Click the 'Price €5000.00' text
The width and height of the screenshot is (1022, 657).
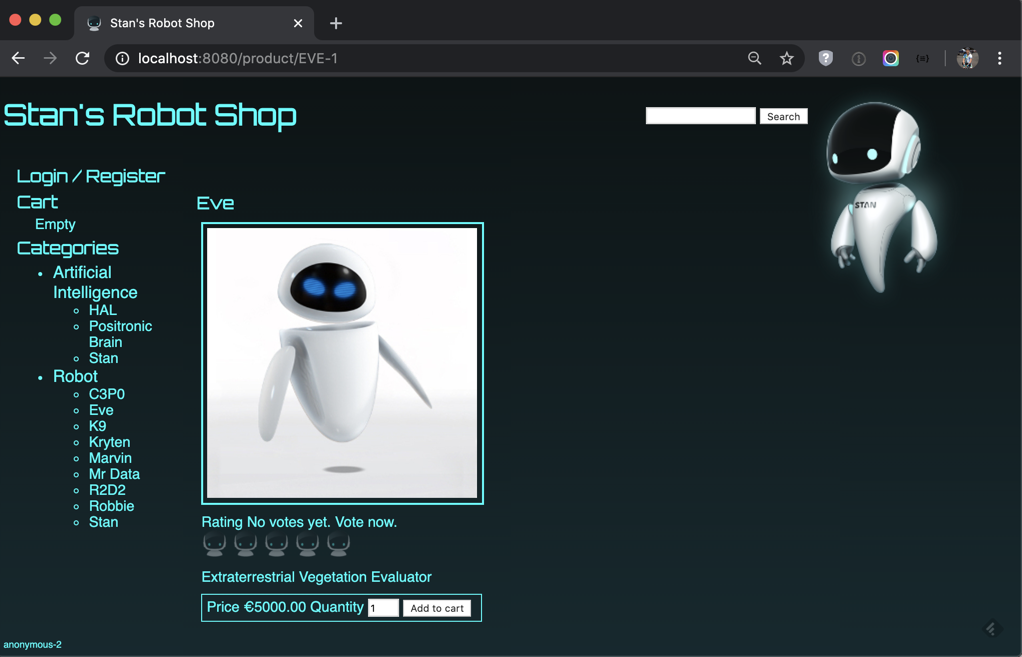256,607
